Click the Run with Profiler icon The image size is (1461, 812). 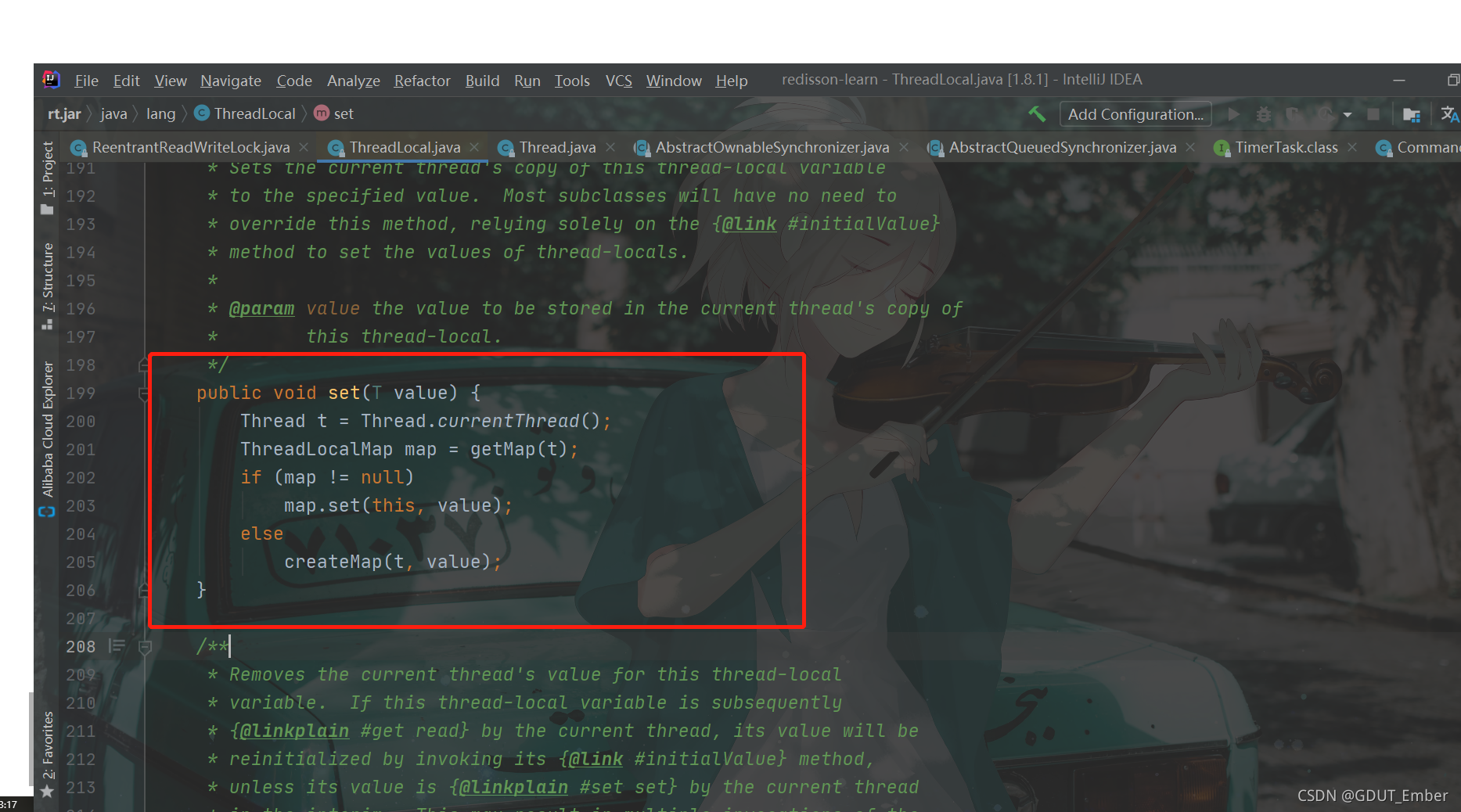coord(1325,114)
